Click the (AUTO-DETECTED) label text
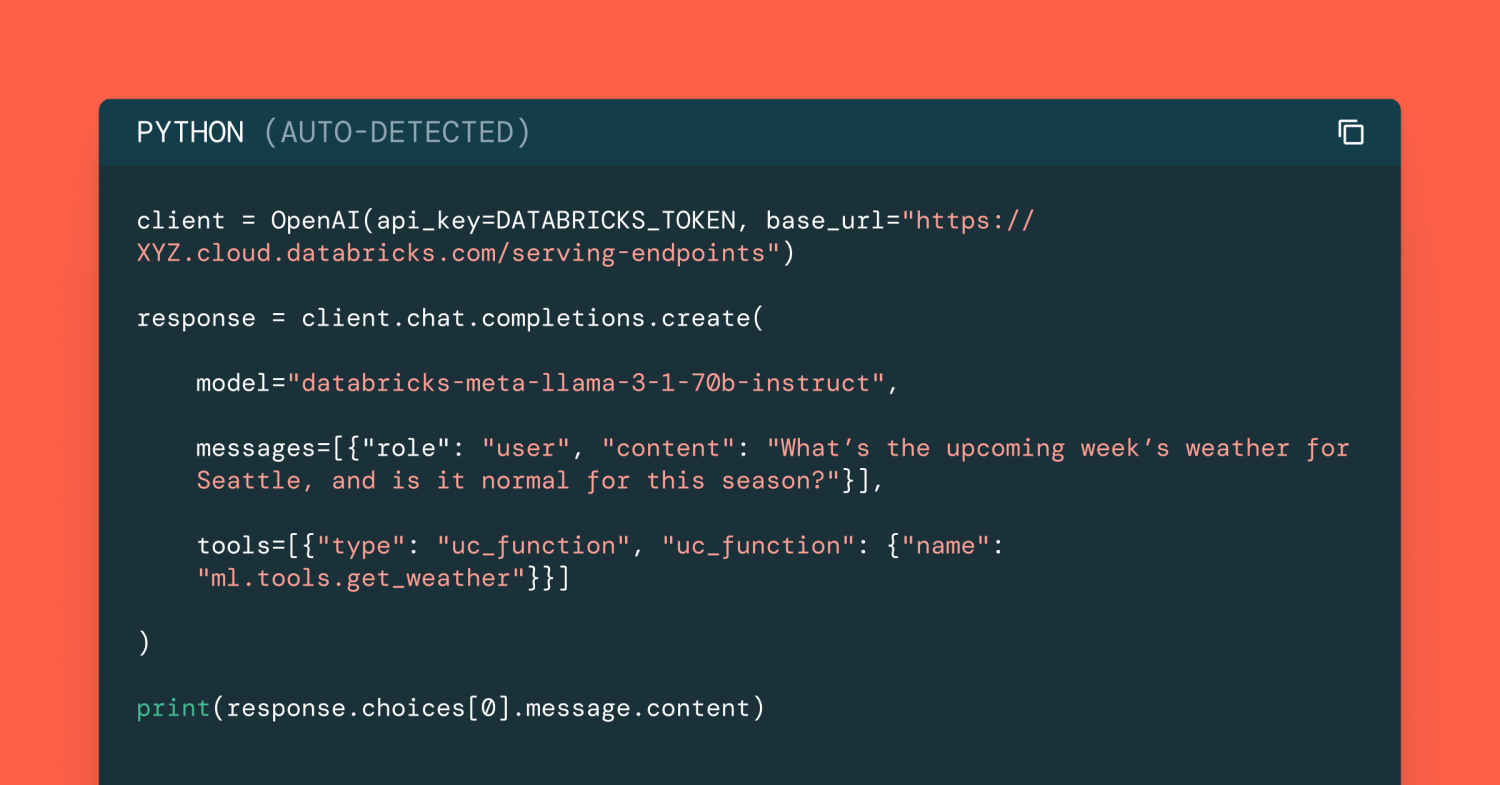Screen dimensions: 1500x785 [x=397, y=133]
